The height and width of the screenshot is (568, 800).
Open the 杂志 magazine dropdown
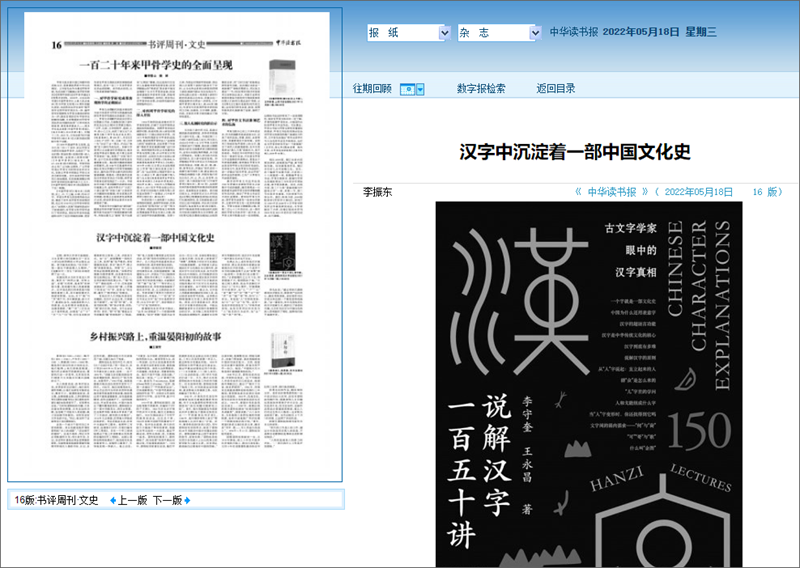499,33
